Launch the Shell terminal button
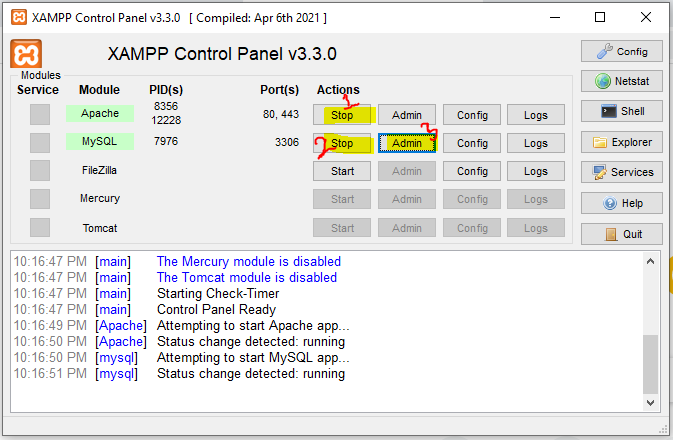The height and width of the screenshot is (440, 673). [622, 112]
